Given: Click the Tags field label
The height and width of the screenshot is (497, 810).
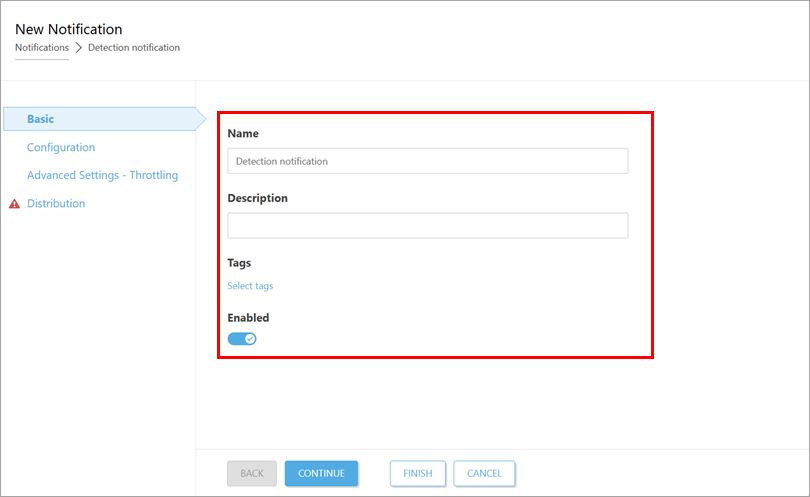Looking at the screenshot, I should point(239,263).
